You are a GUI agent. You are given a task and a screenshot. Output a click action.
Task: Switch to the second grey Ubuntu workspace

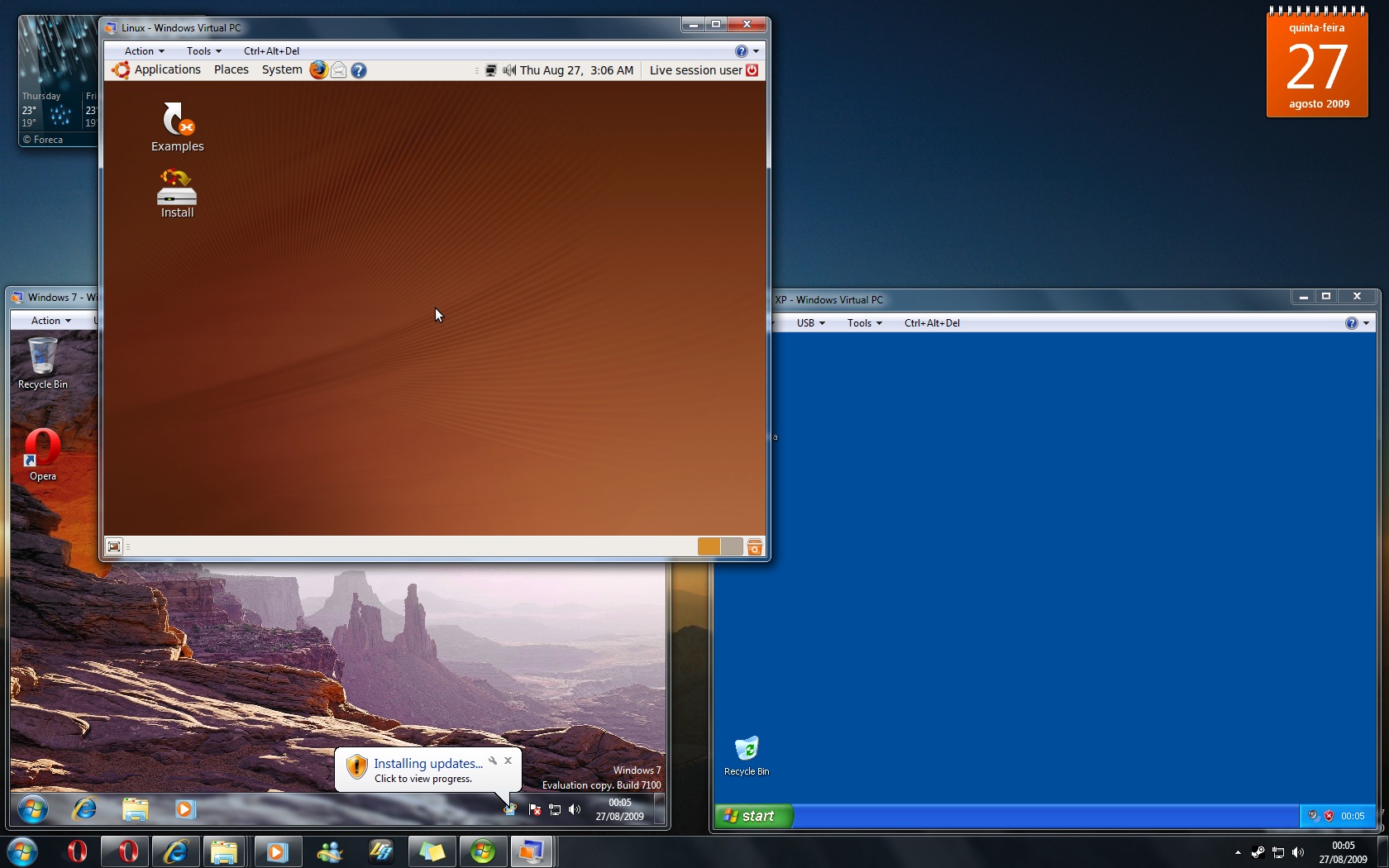pos(731,546)
